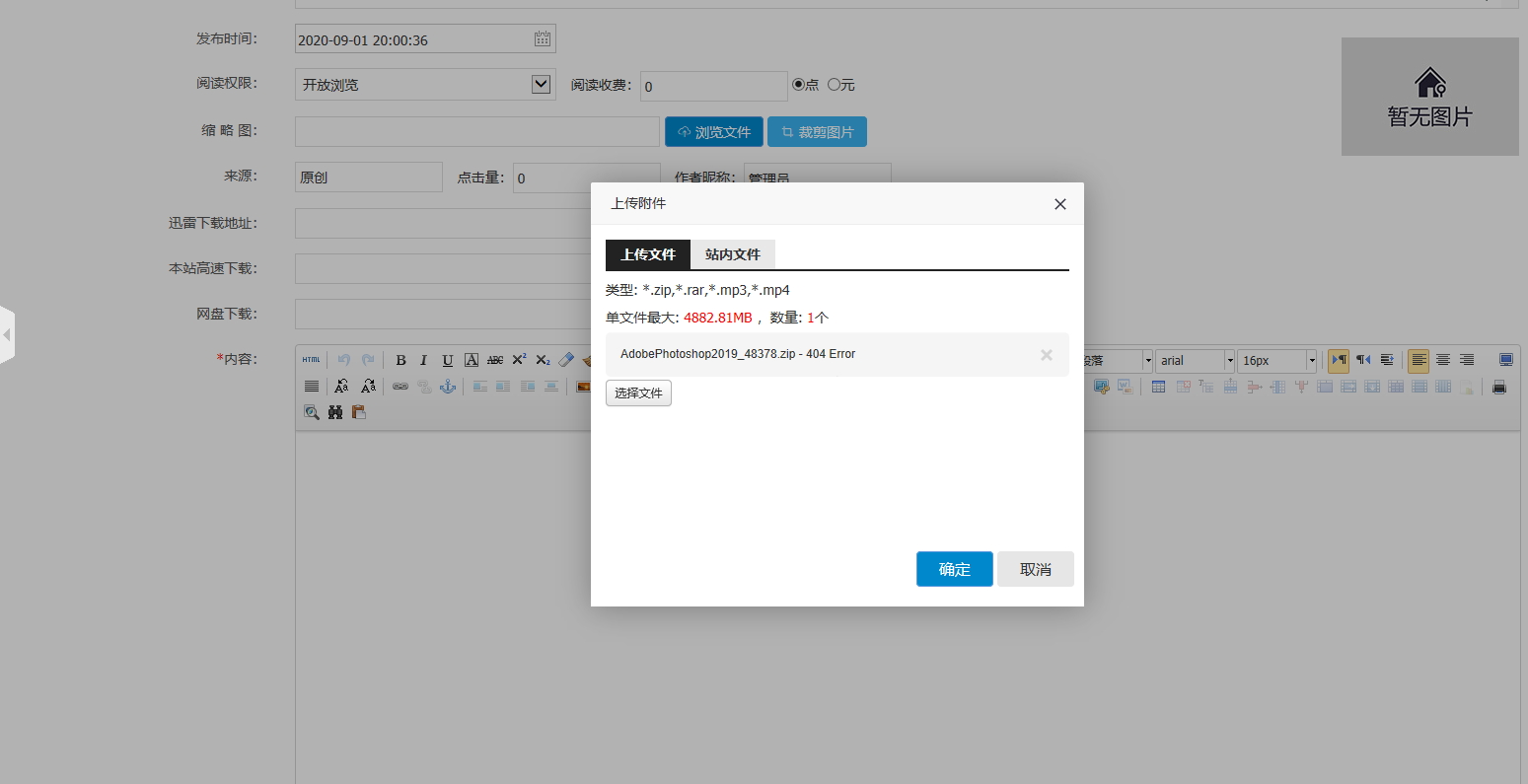Click the 4882.81MB size text
The image size is (1528, 784).
point(718,318)
